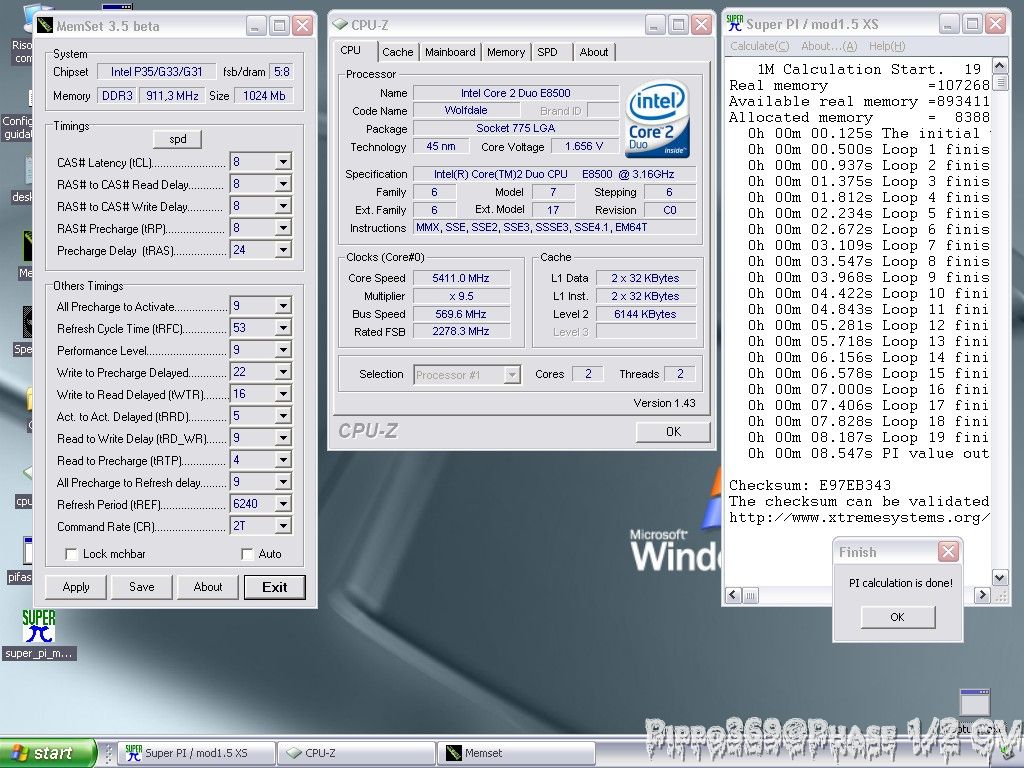1024x768 pixels.
Task: Open the Help menu in Super PI
Action: [887, 46]
